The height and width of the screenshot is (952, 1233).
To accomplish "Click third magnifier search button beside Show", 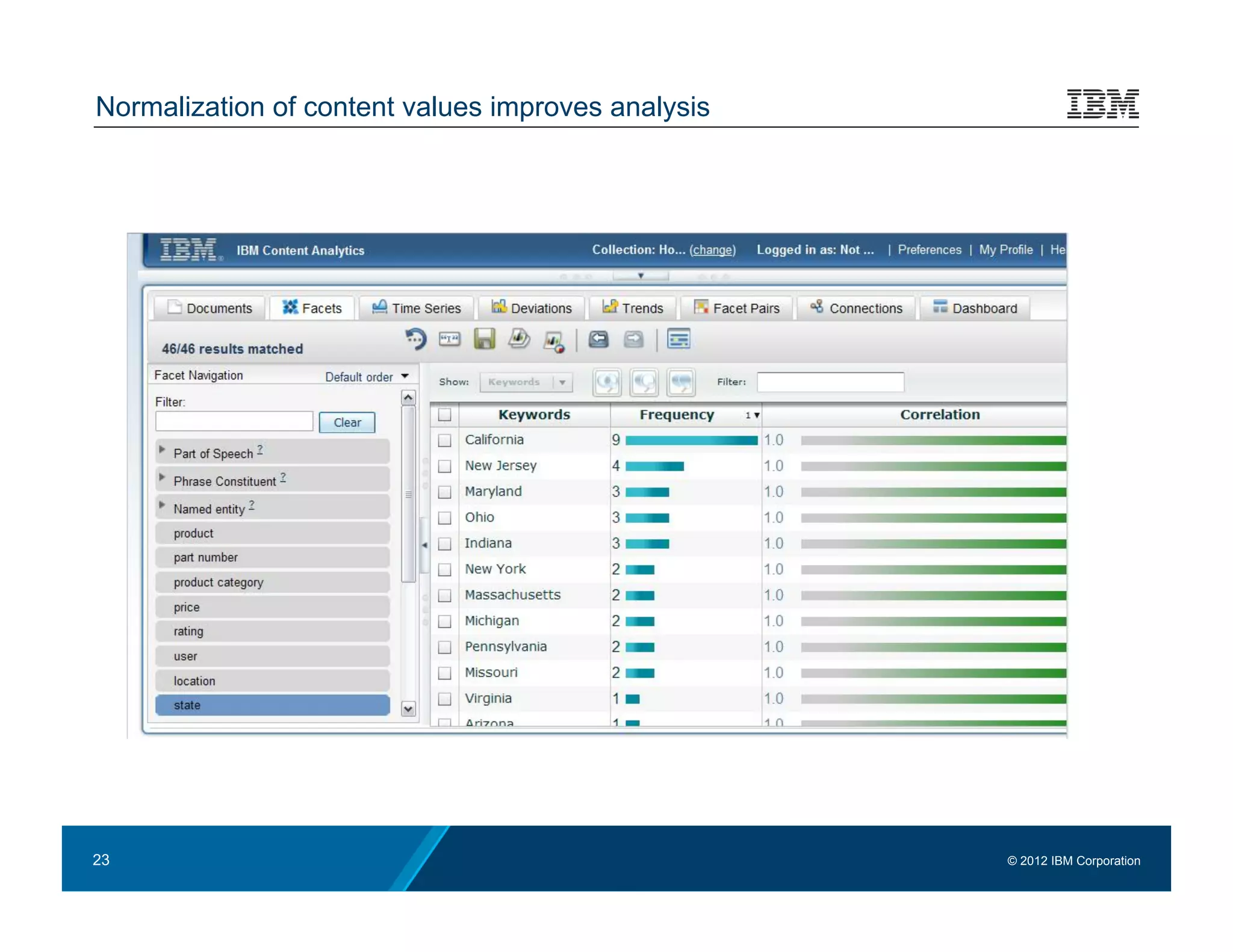I will [x=682, y=382].
